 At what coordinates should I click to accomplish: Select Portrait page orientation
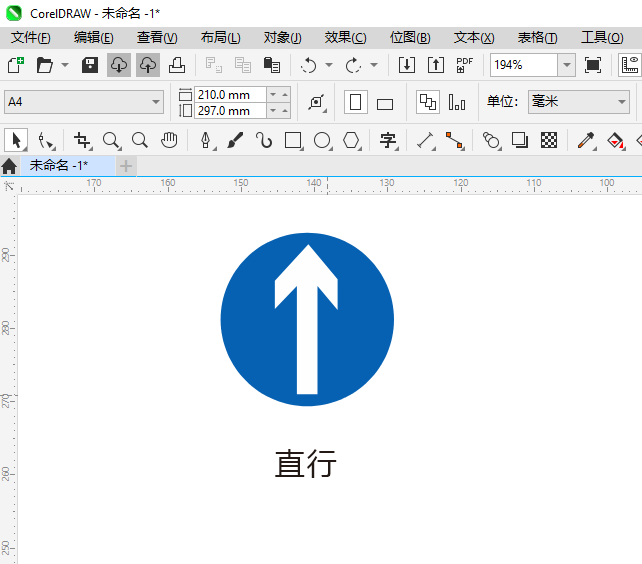pos(355,102)
